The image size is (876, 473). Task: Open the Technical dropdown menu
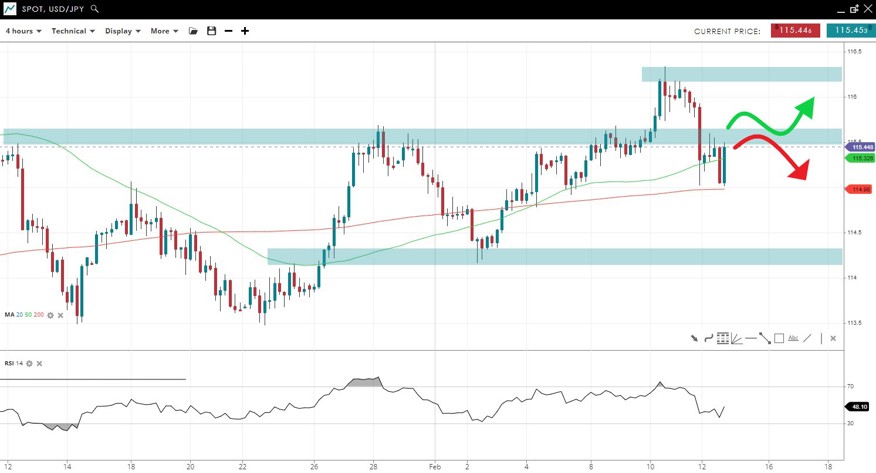(73, 31)
